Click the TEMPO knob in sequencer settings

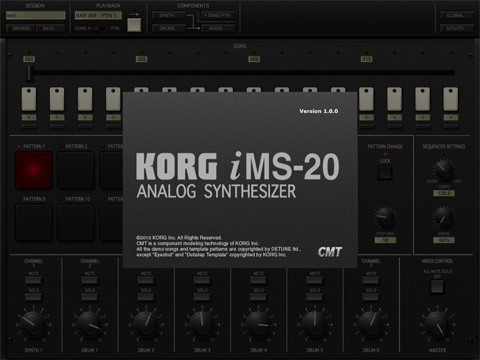click(x=444, y=170)
